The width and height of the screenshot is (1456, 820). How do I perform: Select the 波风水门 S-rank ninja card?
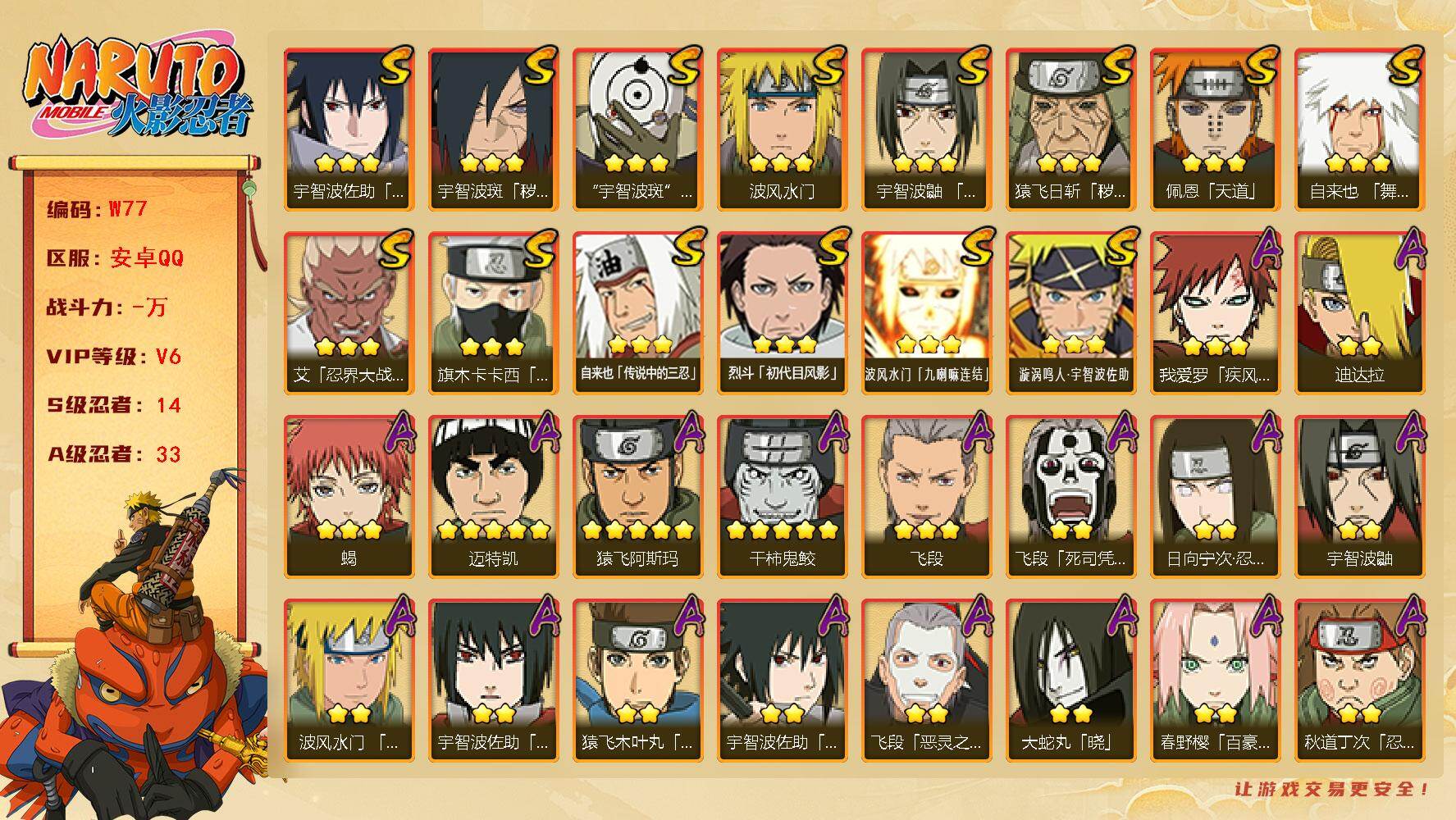(782, 129)
